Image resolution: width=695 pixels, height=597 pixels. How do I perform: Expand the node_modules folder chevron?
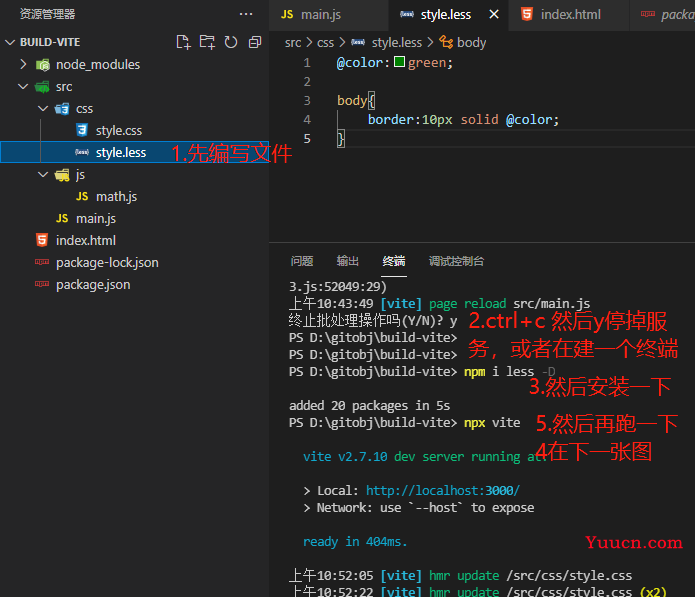coord(23,65)
